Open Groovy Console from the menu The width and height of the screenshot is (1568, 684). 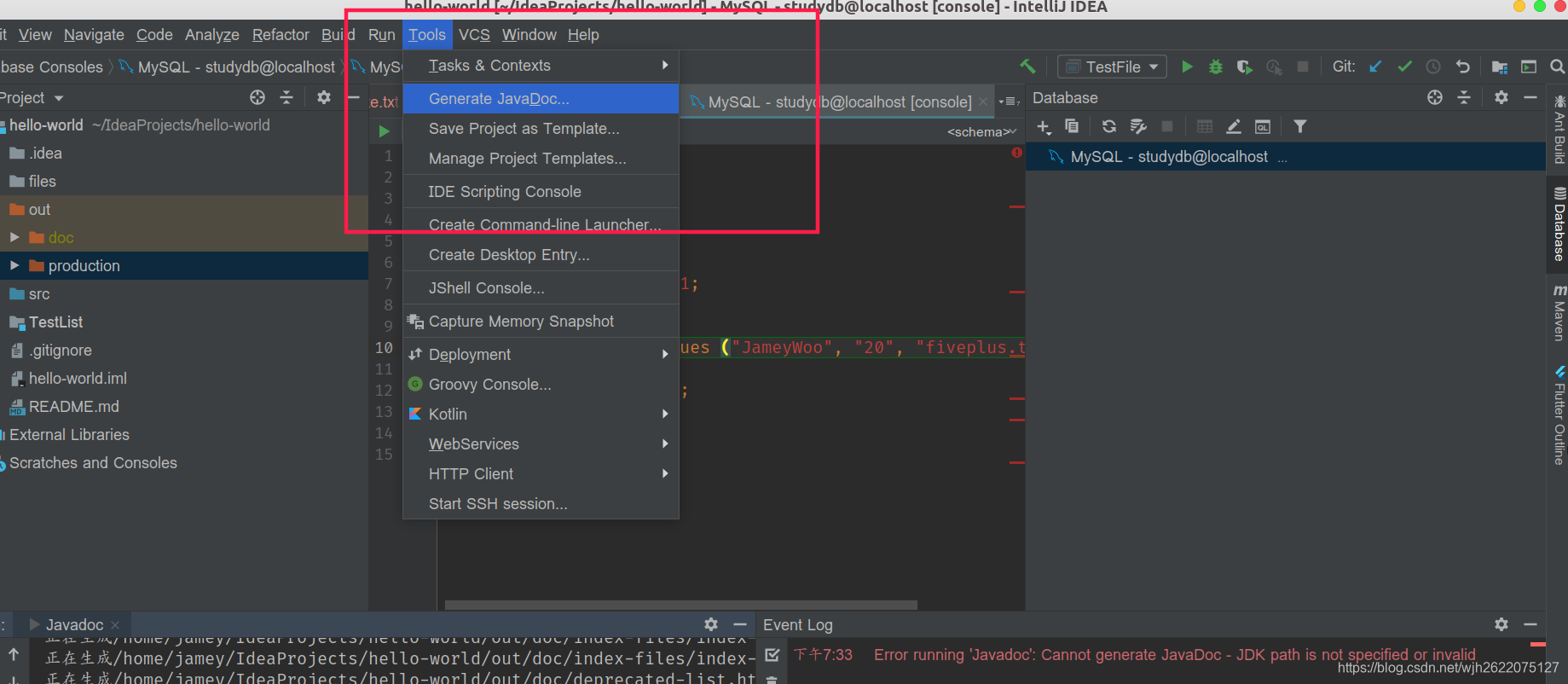point(541,385)
